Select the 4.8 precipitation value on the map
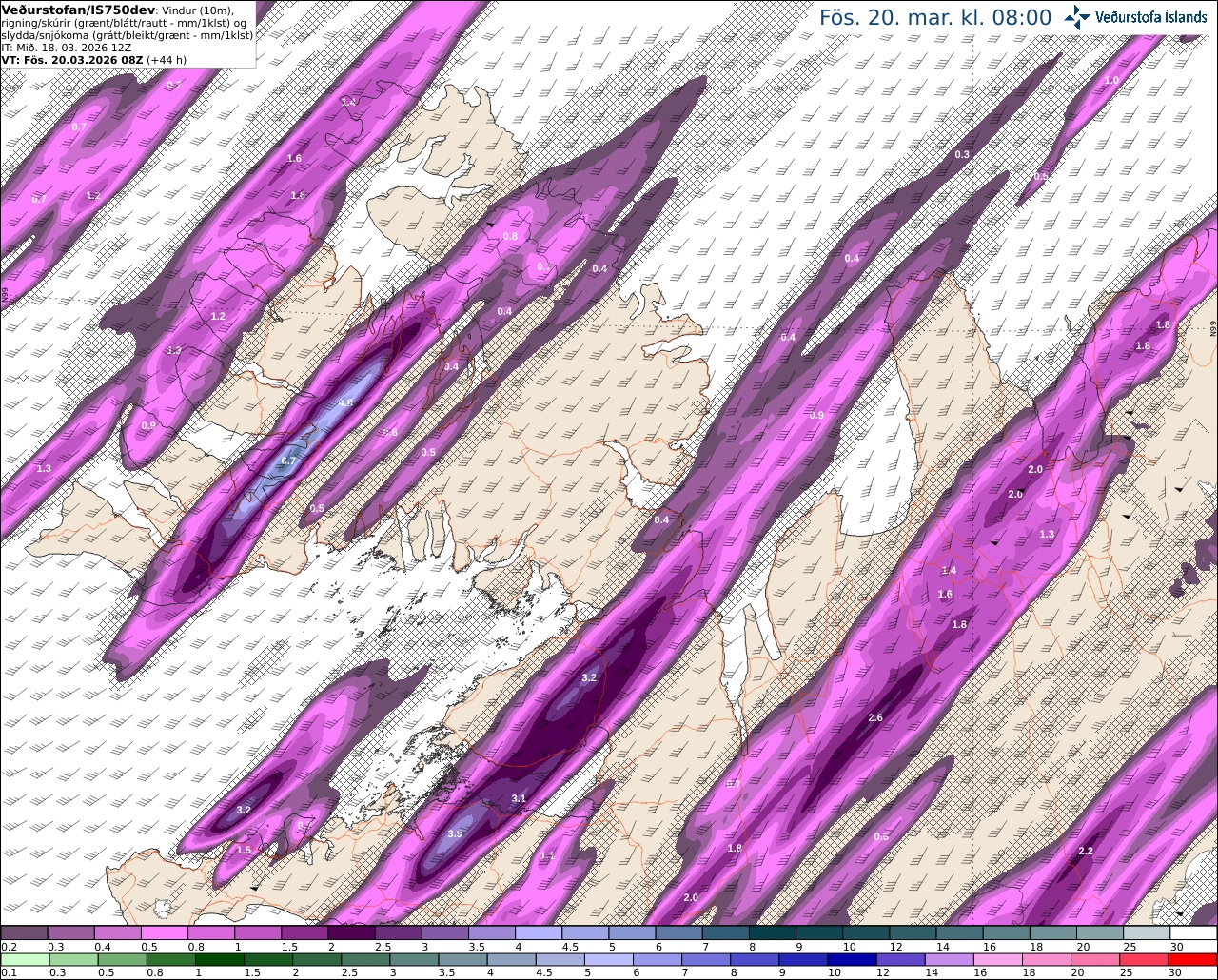Screen dimensions: 1218x980 click(345, 403)
